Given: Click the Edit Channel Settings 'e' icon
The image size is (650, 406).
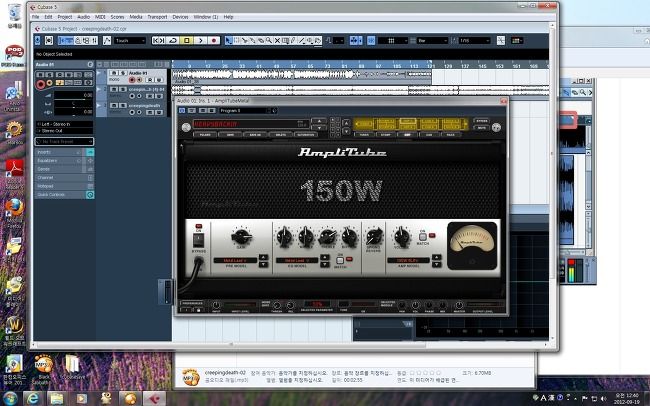Looking at the screenshot, I should (x=90, y=64).
